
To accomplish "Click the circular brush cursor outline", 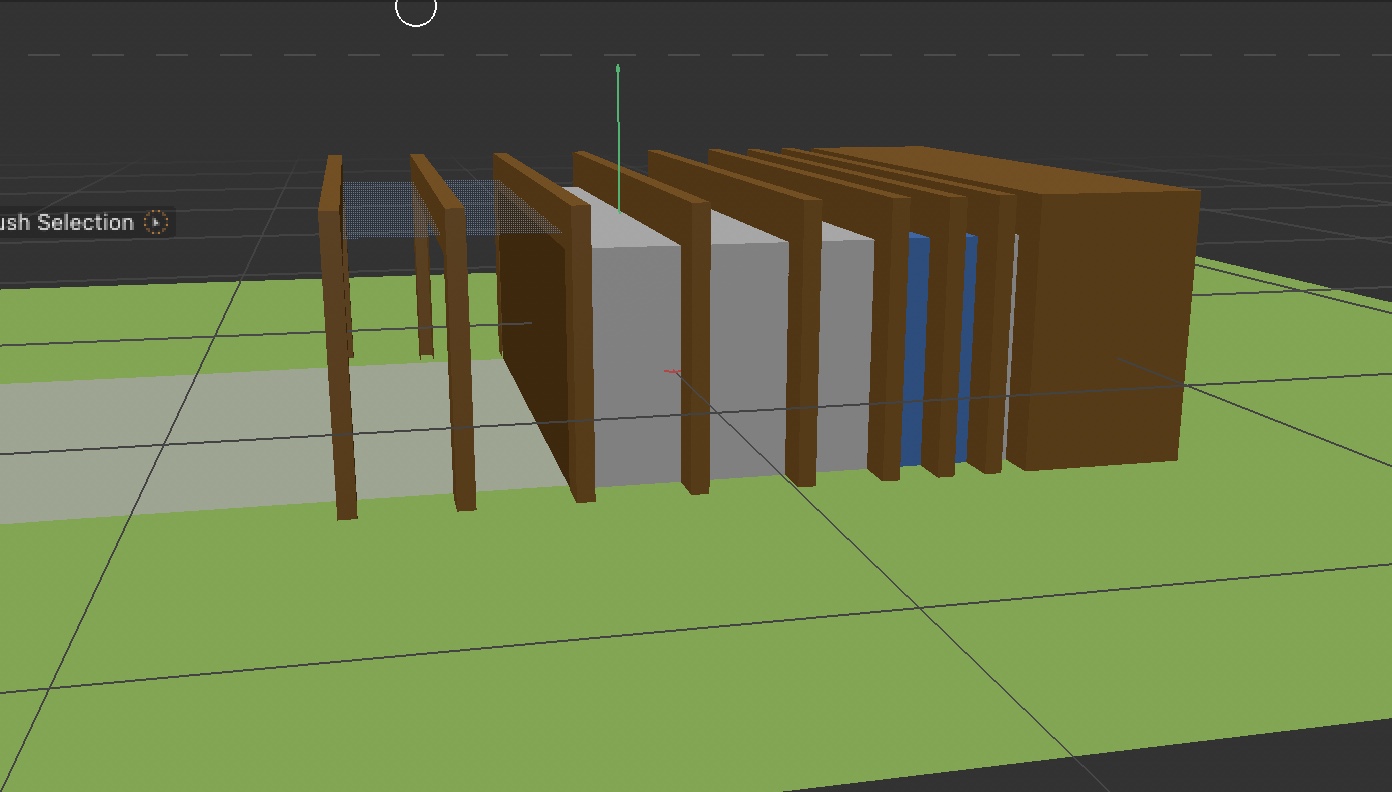I will (416, 10).
